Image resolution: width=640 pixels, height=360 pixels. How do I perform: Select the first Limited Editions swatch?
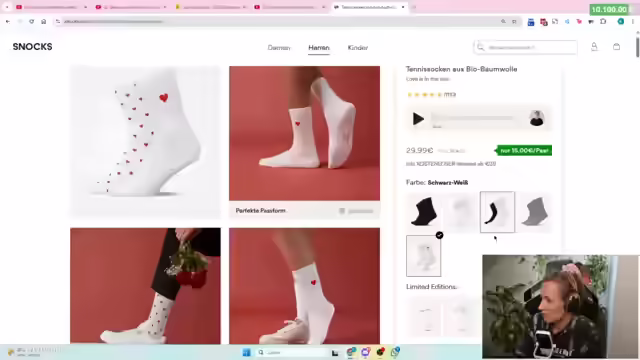424,318
